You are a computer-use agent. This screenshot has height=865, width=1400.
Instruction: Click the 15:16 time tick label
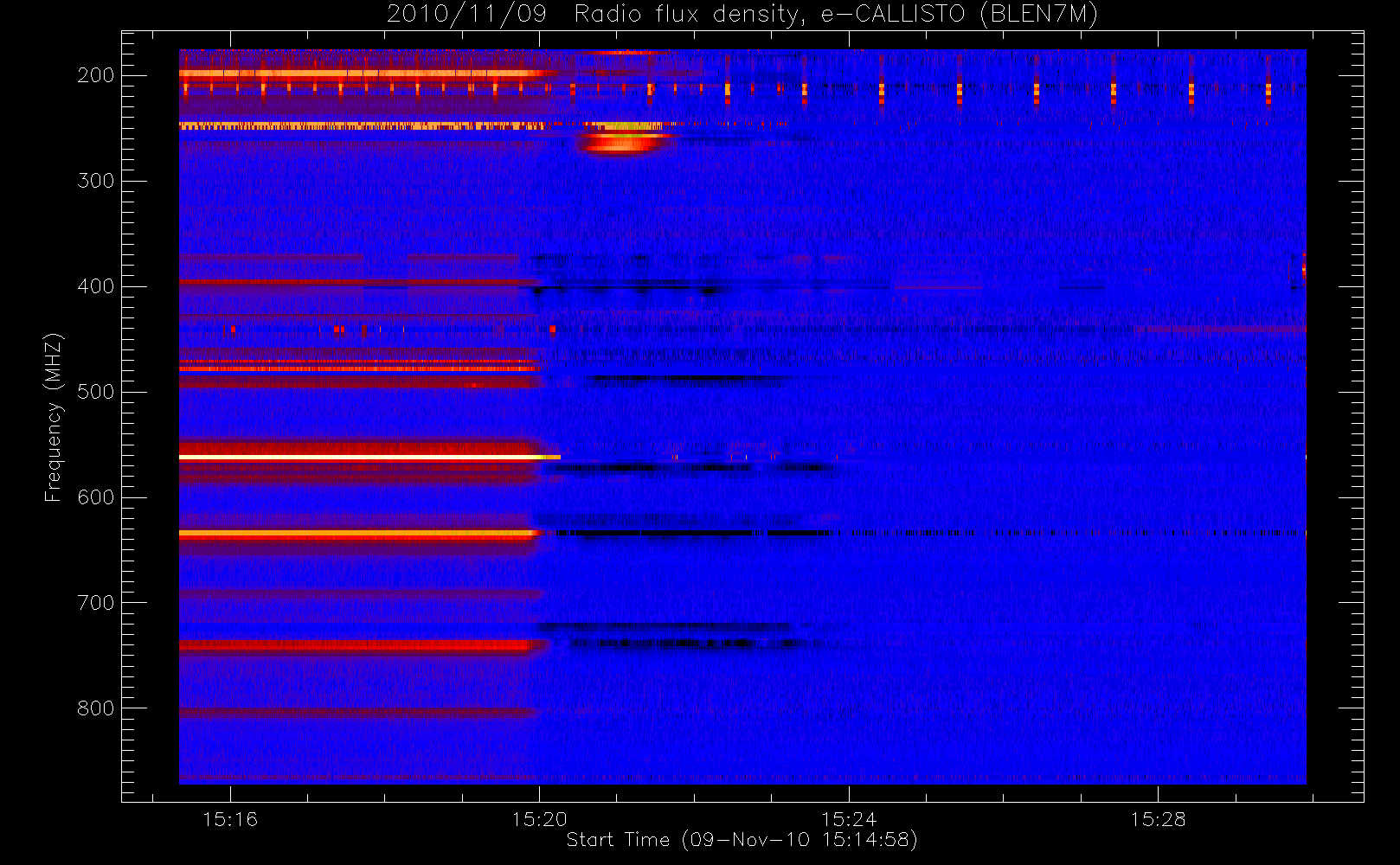coord(230,819)
